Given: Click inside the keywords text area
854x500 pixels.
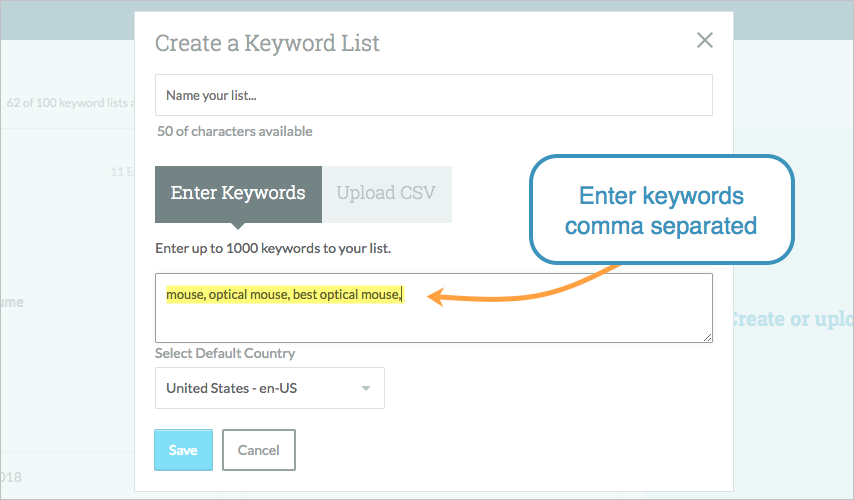Looking at the screenshot, I should (x=433, y=320).
